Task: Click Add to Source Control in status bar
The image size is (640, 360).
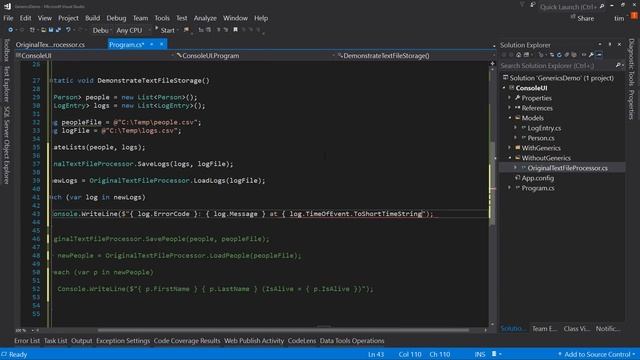Action: [x=596, y=355]
